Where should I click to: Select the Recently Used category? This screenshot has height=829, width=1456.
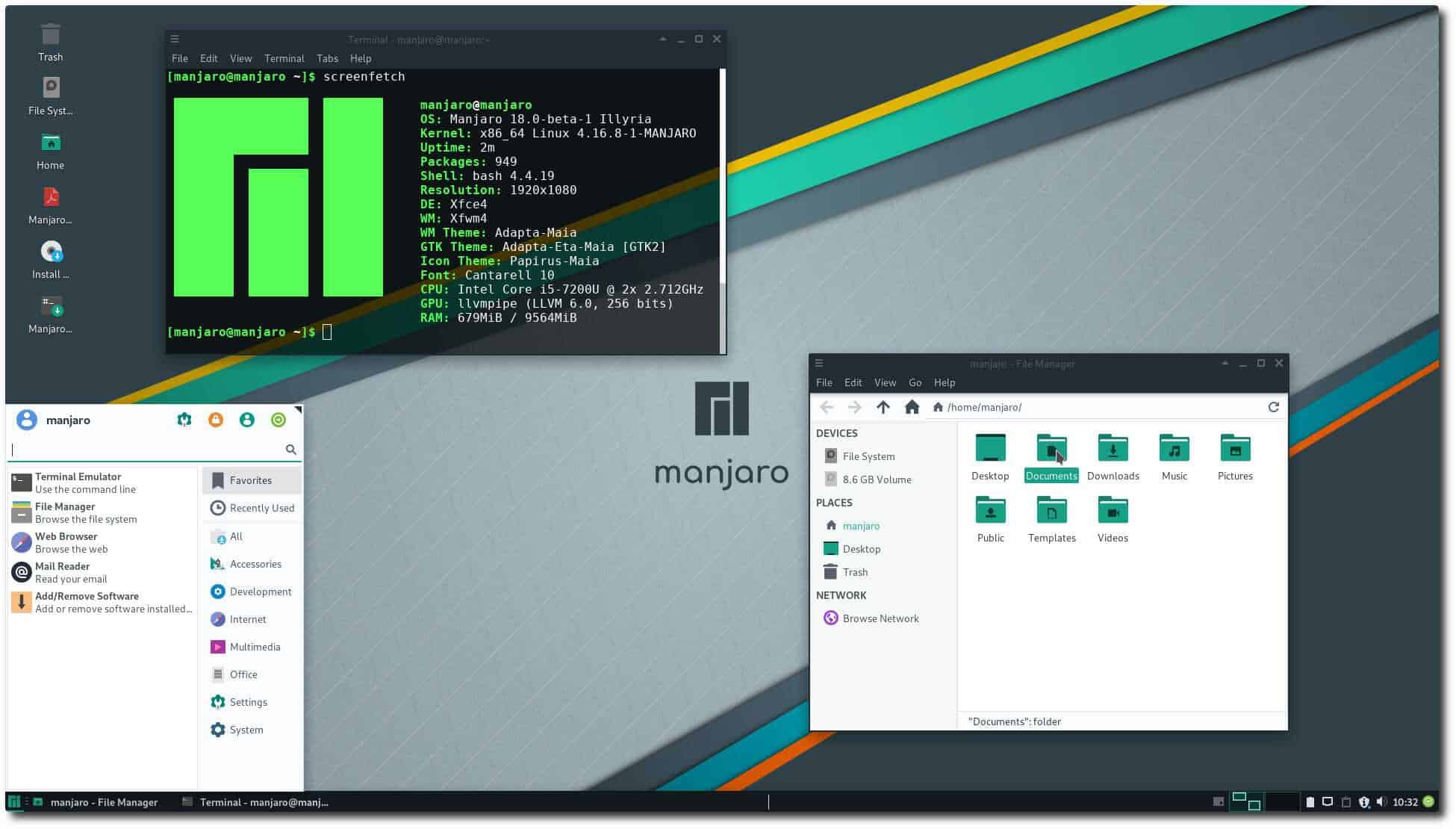(252, 508)
